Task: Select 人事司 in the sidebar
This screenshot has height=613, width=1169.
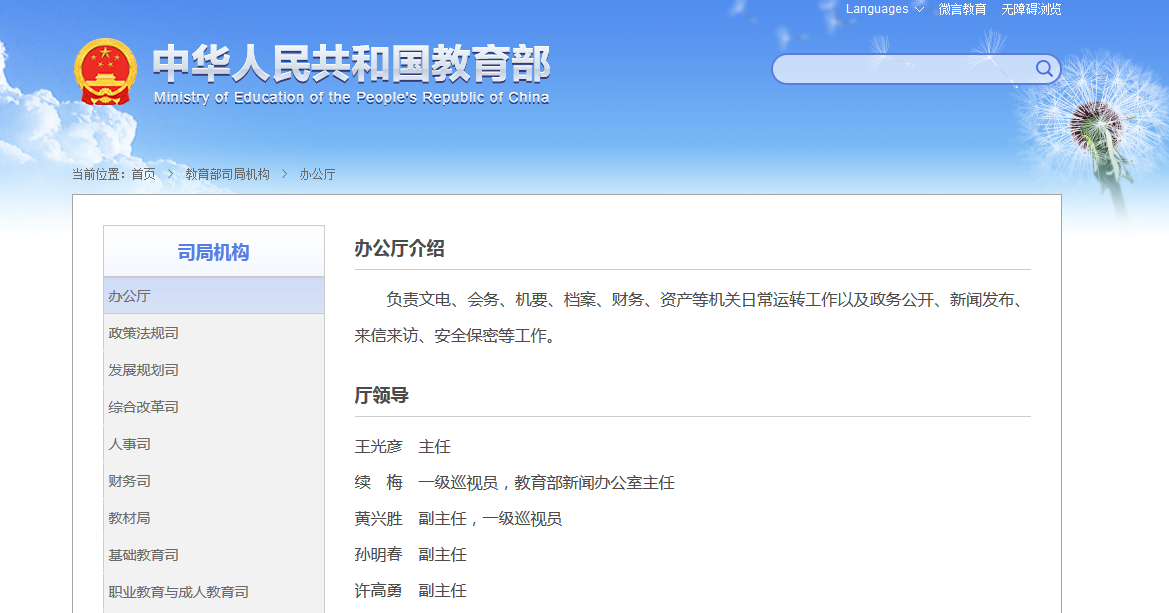Action: [x=214, y=444]
